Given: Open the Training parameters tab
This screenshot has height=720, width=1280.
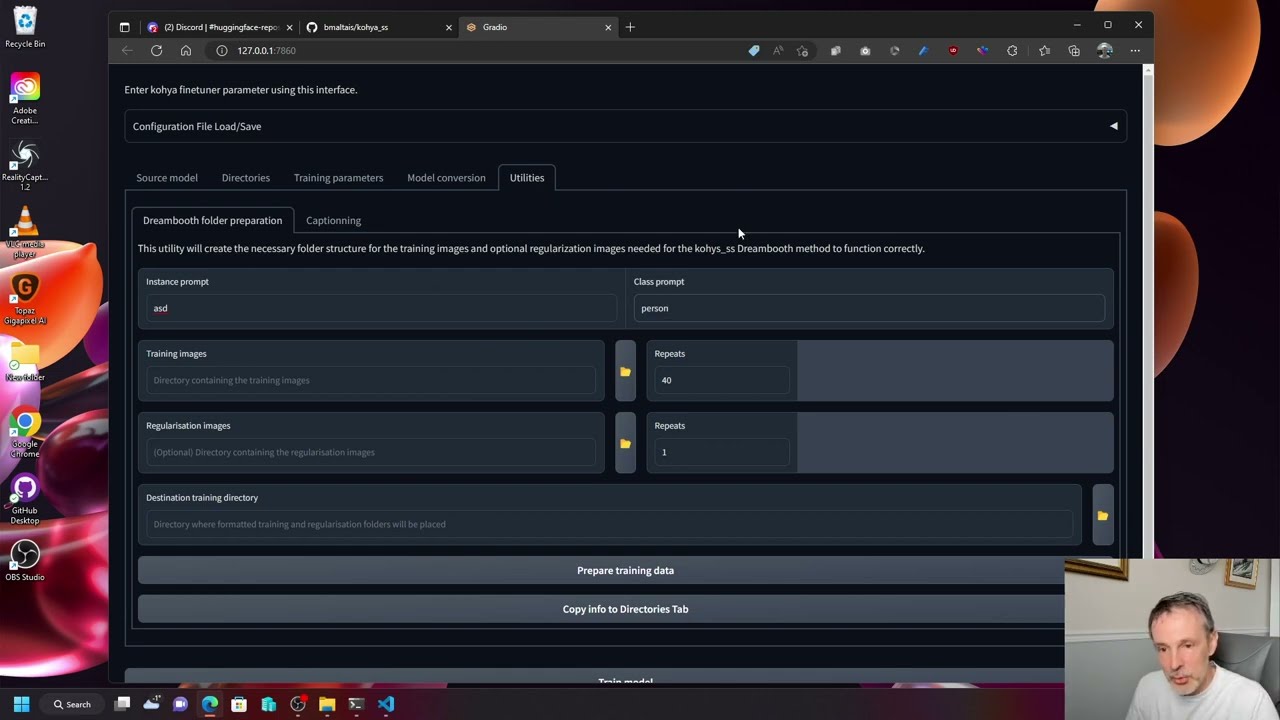Looking at the screenshot, I should pyautogui.click(x=338, y=178).
